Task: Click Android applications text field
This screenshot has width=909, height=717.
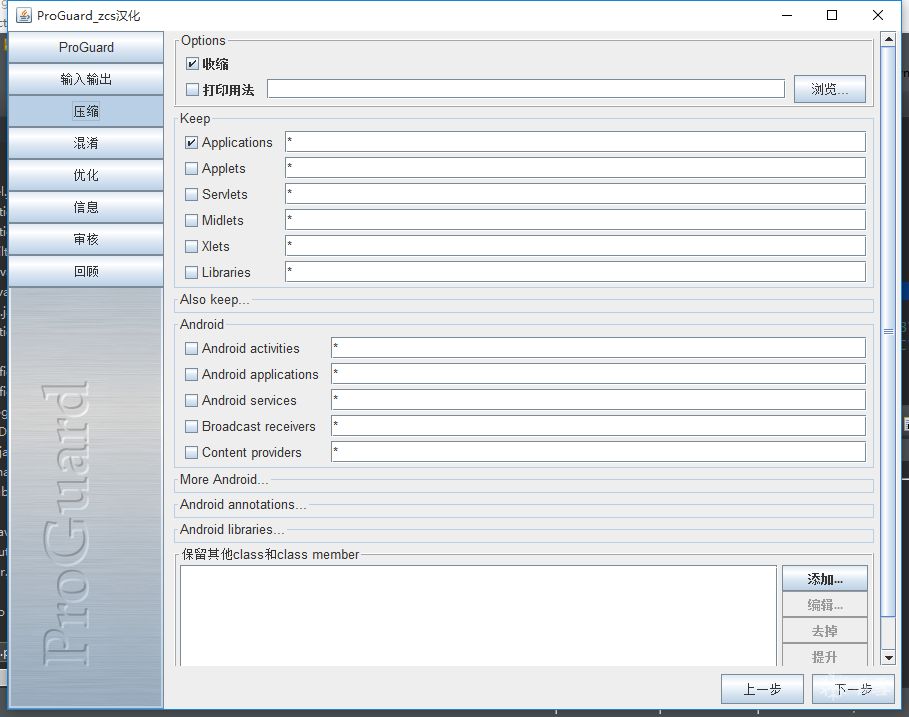Action: tap(598, 374)
